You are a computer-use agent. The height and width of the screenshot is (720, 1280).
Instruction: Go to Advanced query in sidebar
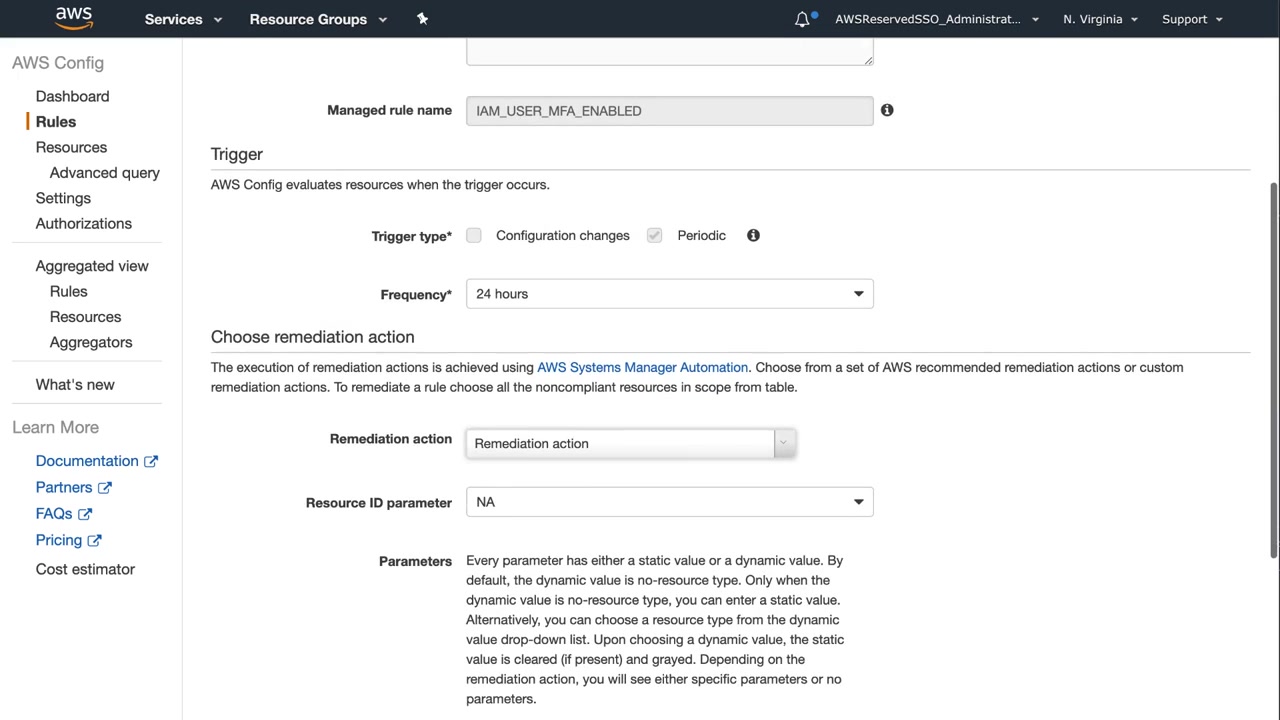tap(104, 173)
